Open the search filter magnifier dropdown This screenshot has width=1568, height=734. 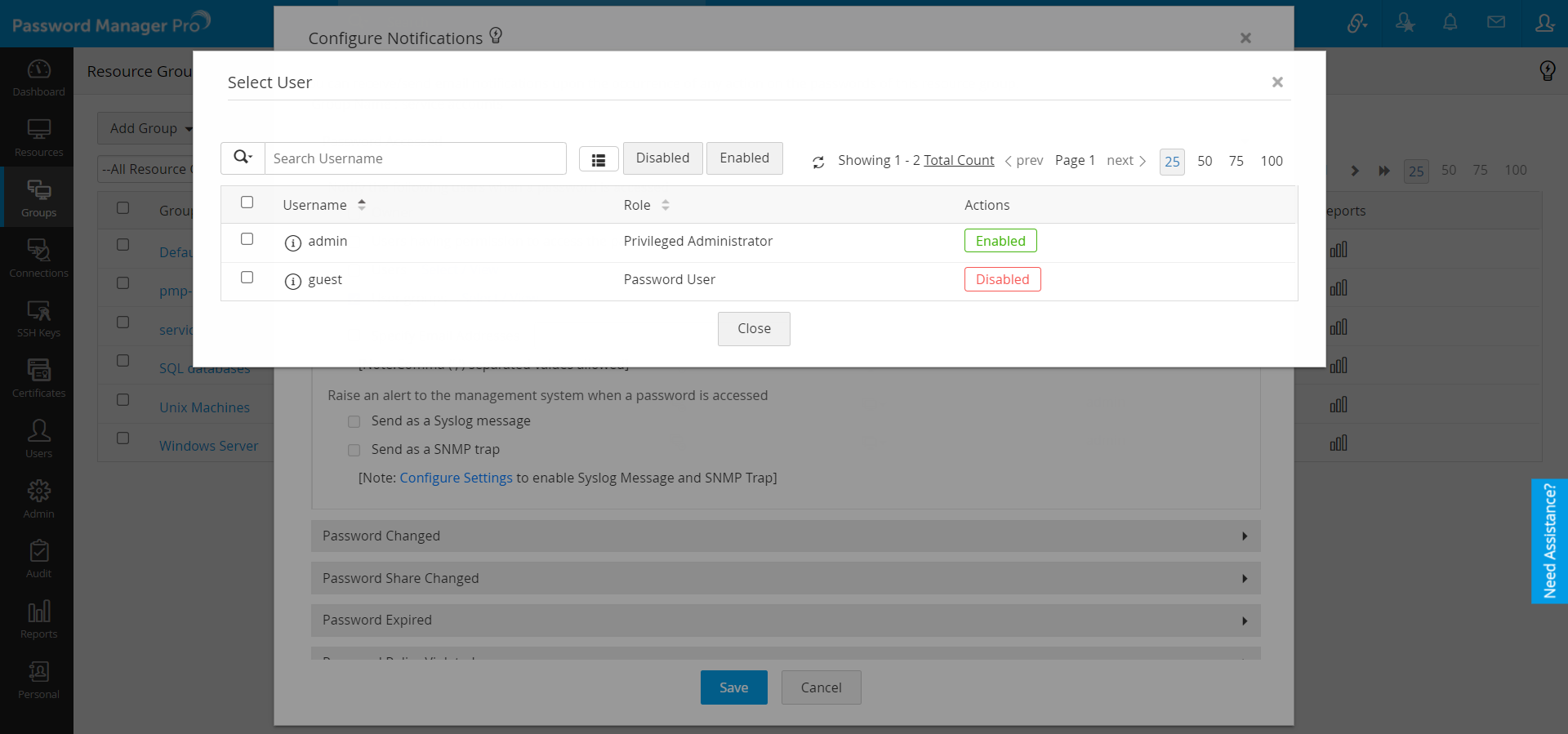[x=243, y=158]
